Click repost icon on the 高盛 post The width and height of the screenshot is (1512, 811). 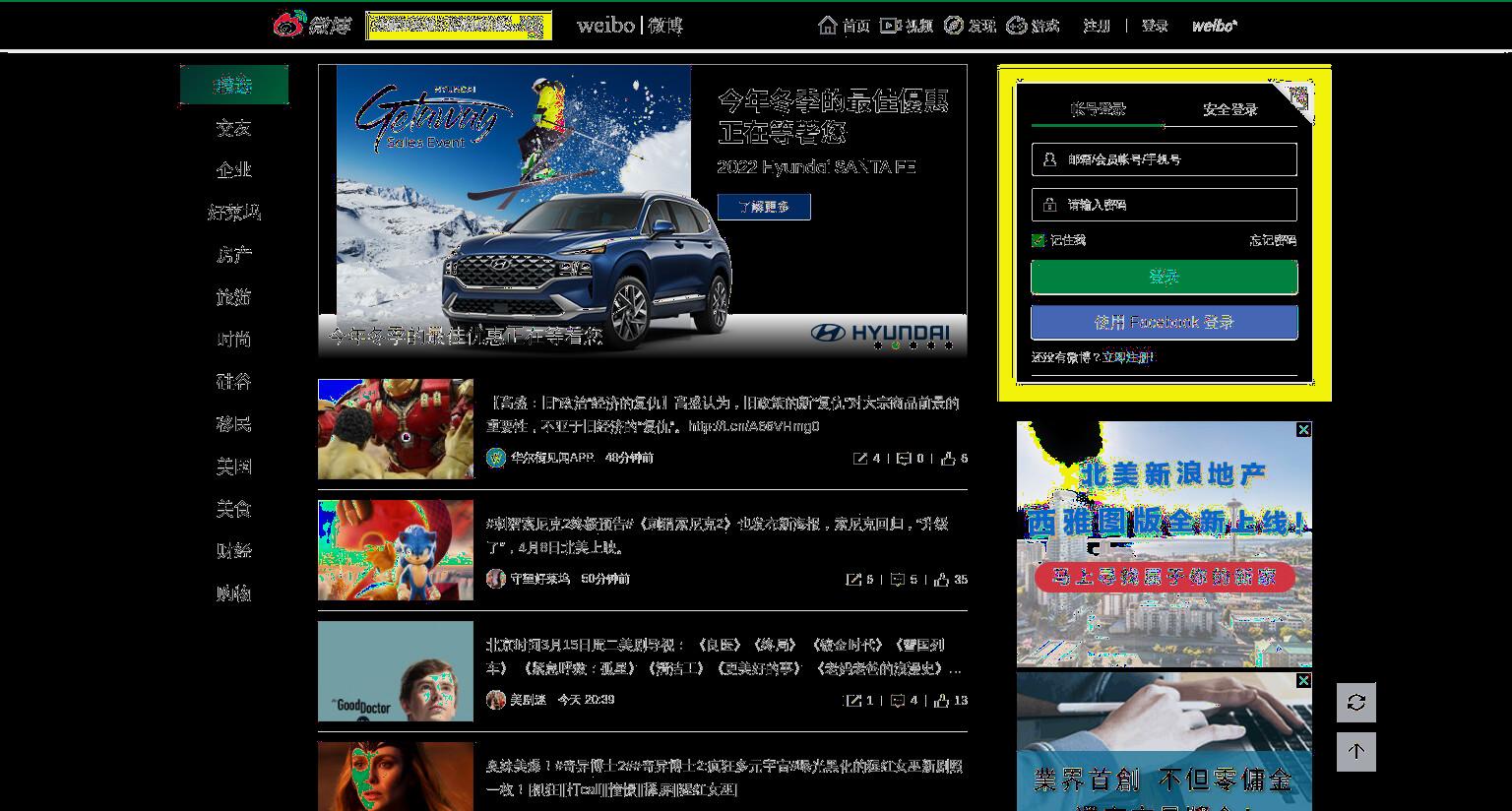861,458
